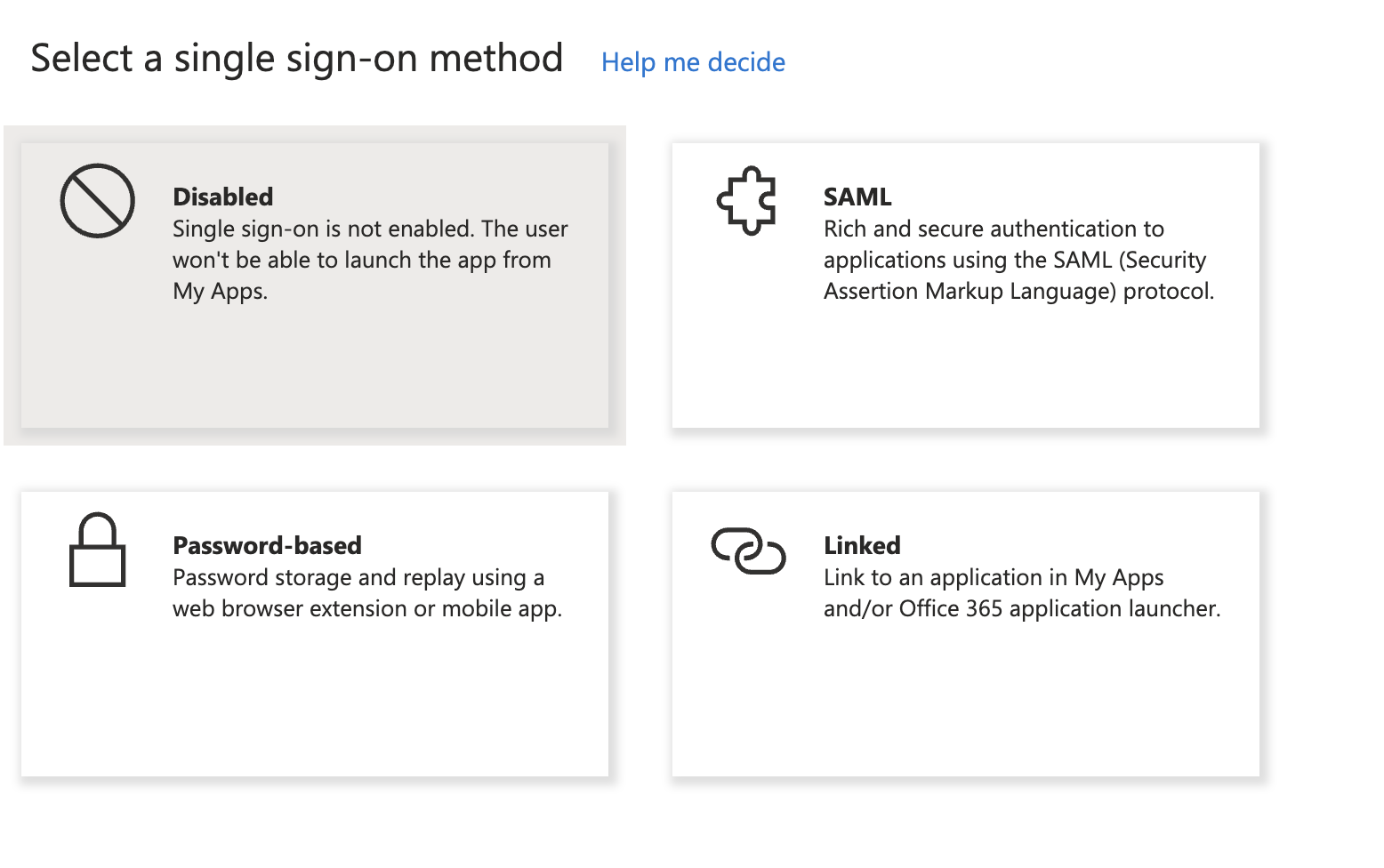Pick the "Password-based" title
Viewport: 1384px width, 868px height.
pos(267,545)
